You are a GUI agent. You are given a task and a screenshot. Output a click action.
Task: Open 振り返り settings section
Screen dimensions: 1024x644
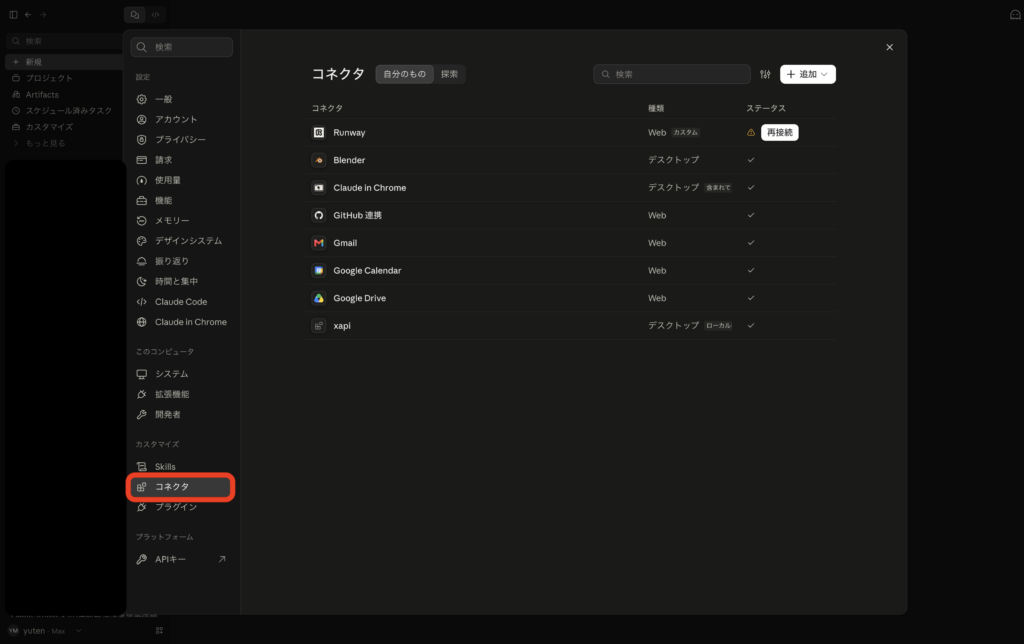click(182, 261)
